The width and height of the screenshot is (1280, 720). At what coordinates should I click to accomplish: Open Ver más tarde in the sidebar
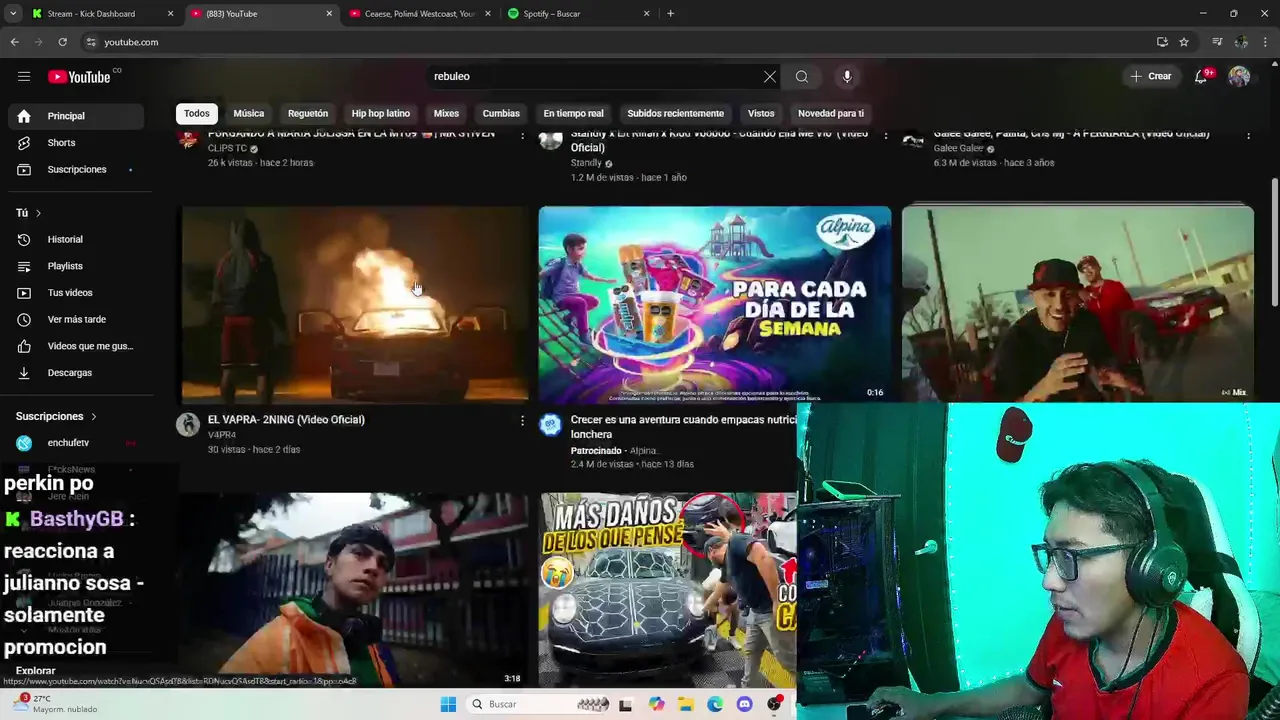click(76, 320)
